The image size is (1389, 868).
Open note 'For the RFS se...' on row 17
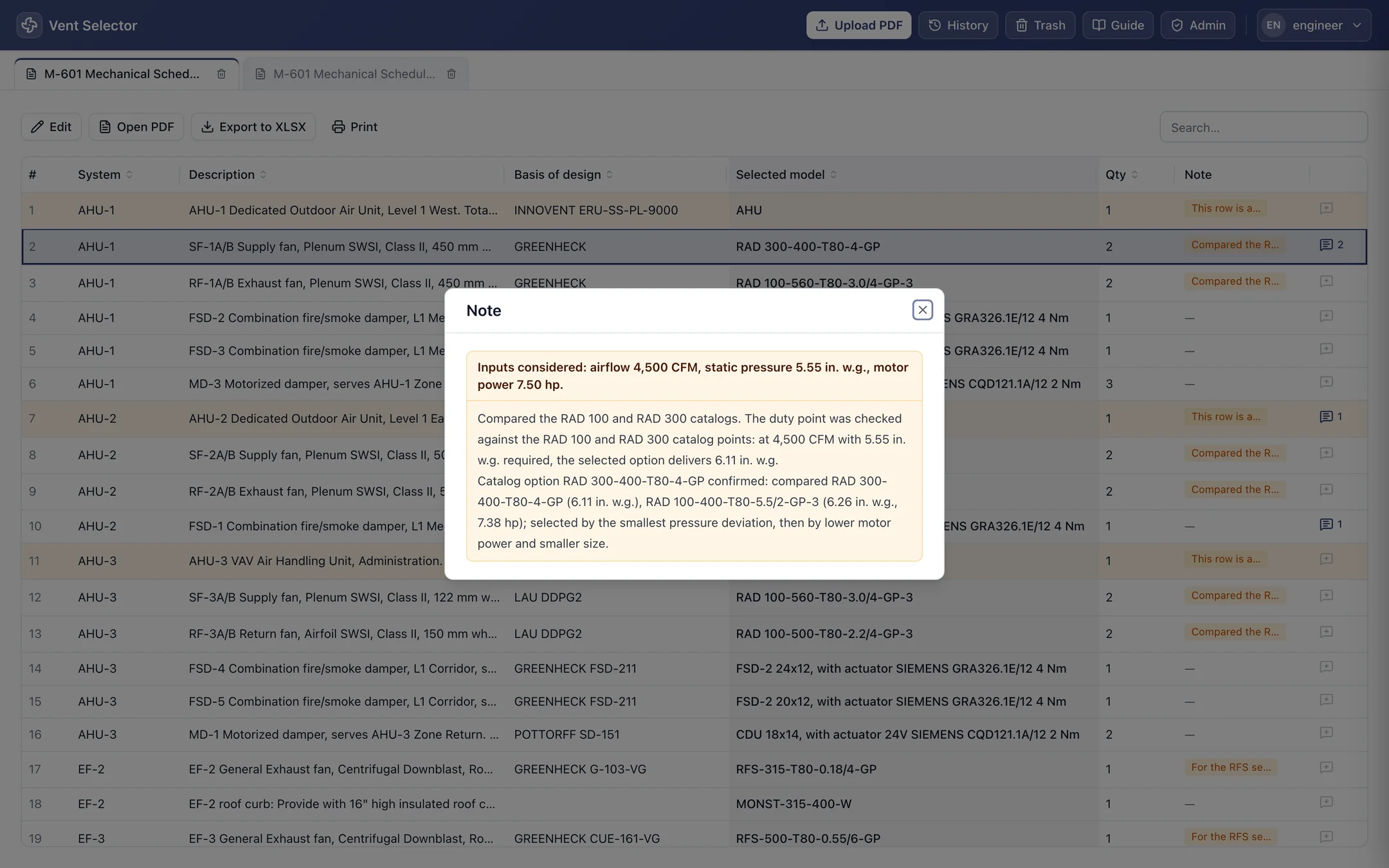pyautogui.click(x=1230, y=767)
